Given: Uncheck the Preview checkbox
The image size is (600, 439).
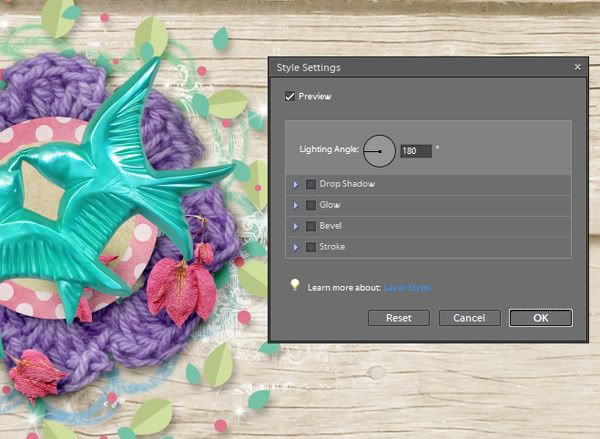Looking at the screenshot, I should click(x=290, y=96).
